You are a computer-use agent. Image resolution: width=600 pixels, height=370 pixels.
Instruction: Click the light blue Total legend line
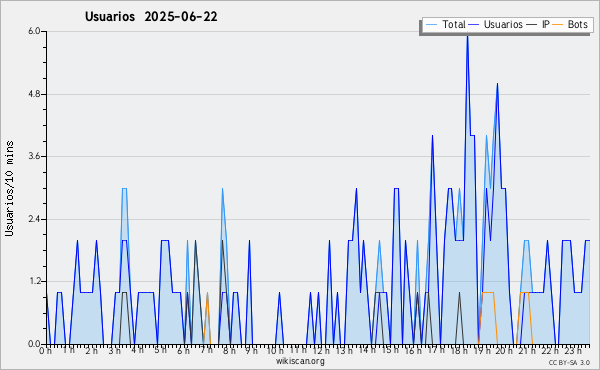tap(431, 25)
